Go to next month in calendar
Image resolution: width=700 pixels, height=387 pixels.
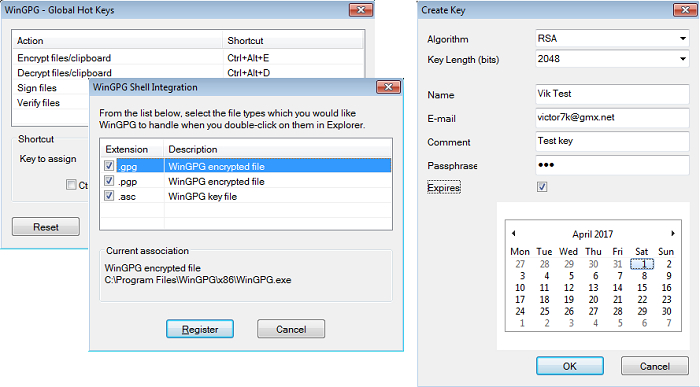click(673, 233)
